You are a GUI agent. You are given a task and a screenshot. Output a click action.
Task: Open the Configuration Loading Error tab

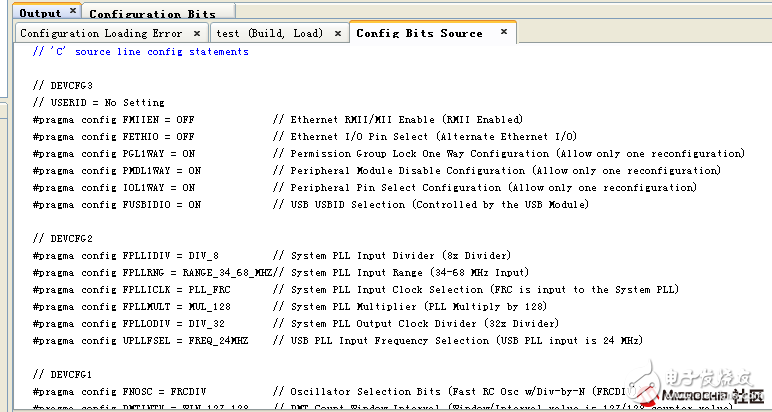coord(100,33)
